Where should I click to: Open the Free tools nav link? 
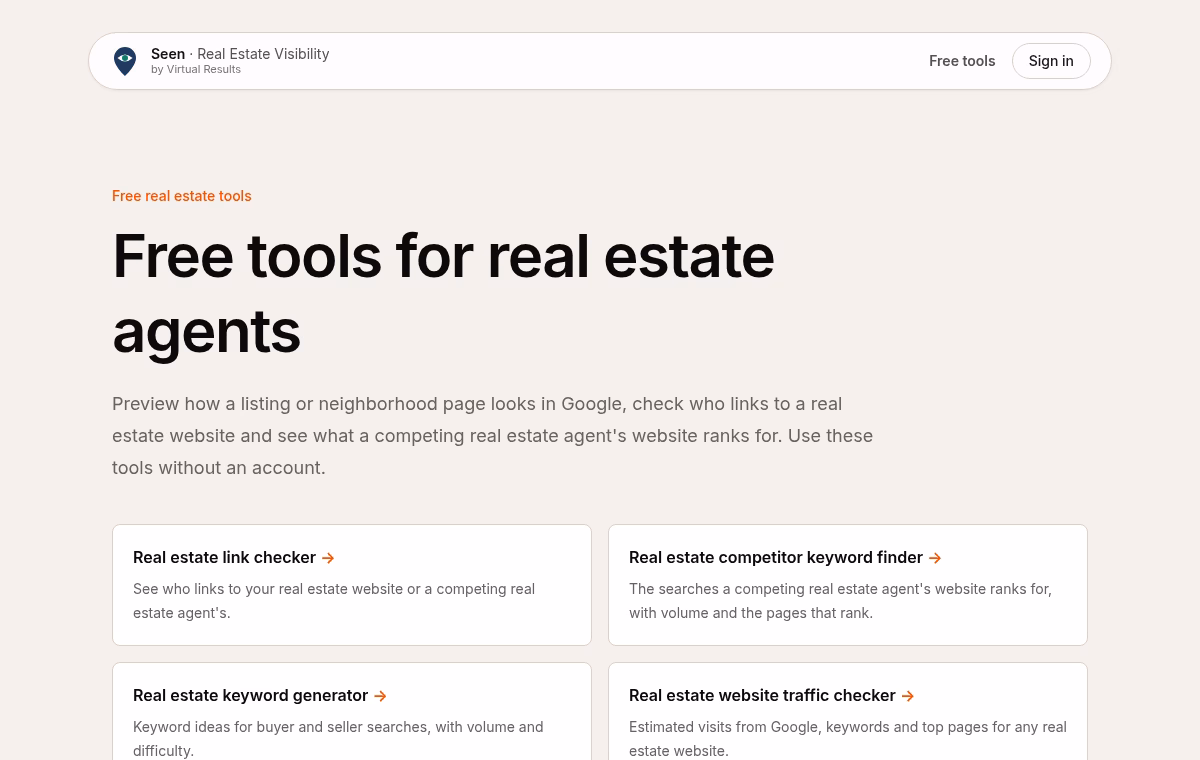(x=962, y=61)
